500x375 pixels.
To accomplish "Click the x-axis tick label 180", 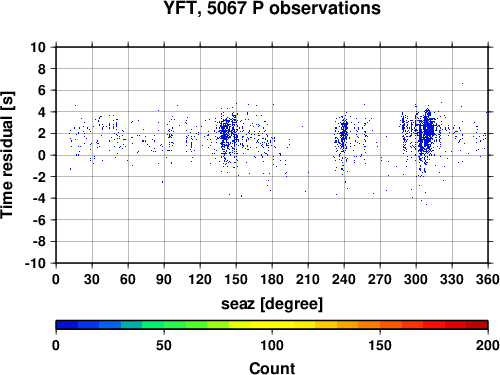I will 272,279.
